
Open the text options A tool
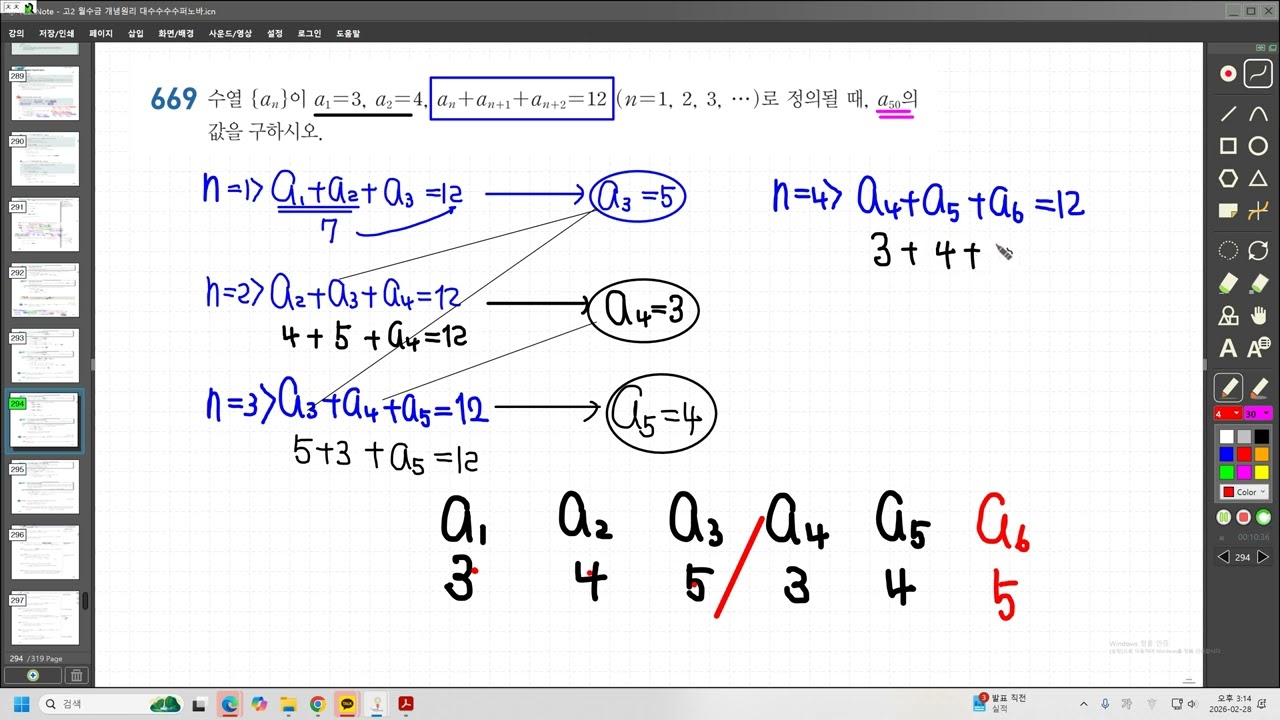coord(1258,348)
